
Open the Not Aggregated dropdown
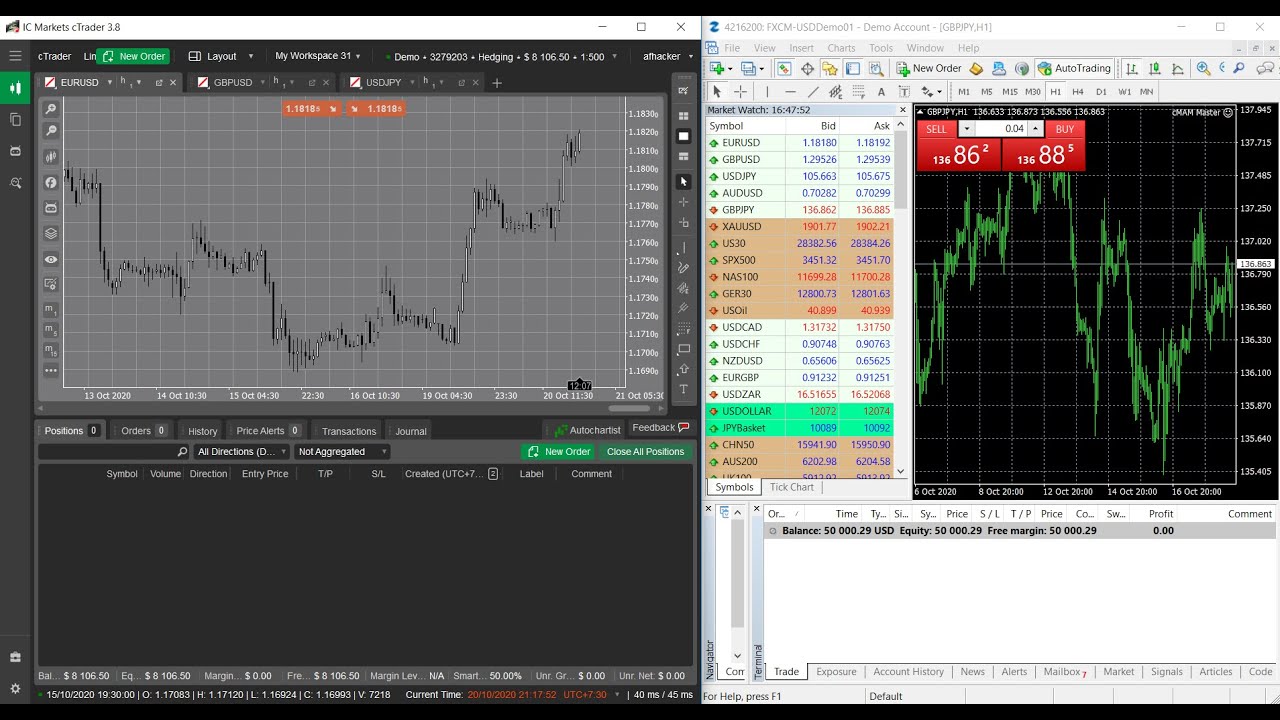pyautogui.click(x=342, y=452)
